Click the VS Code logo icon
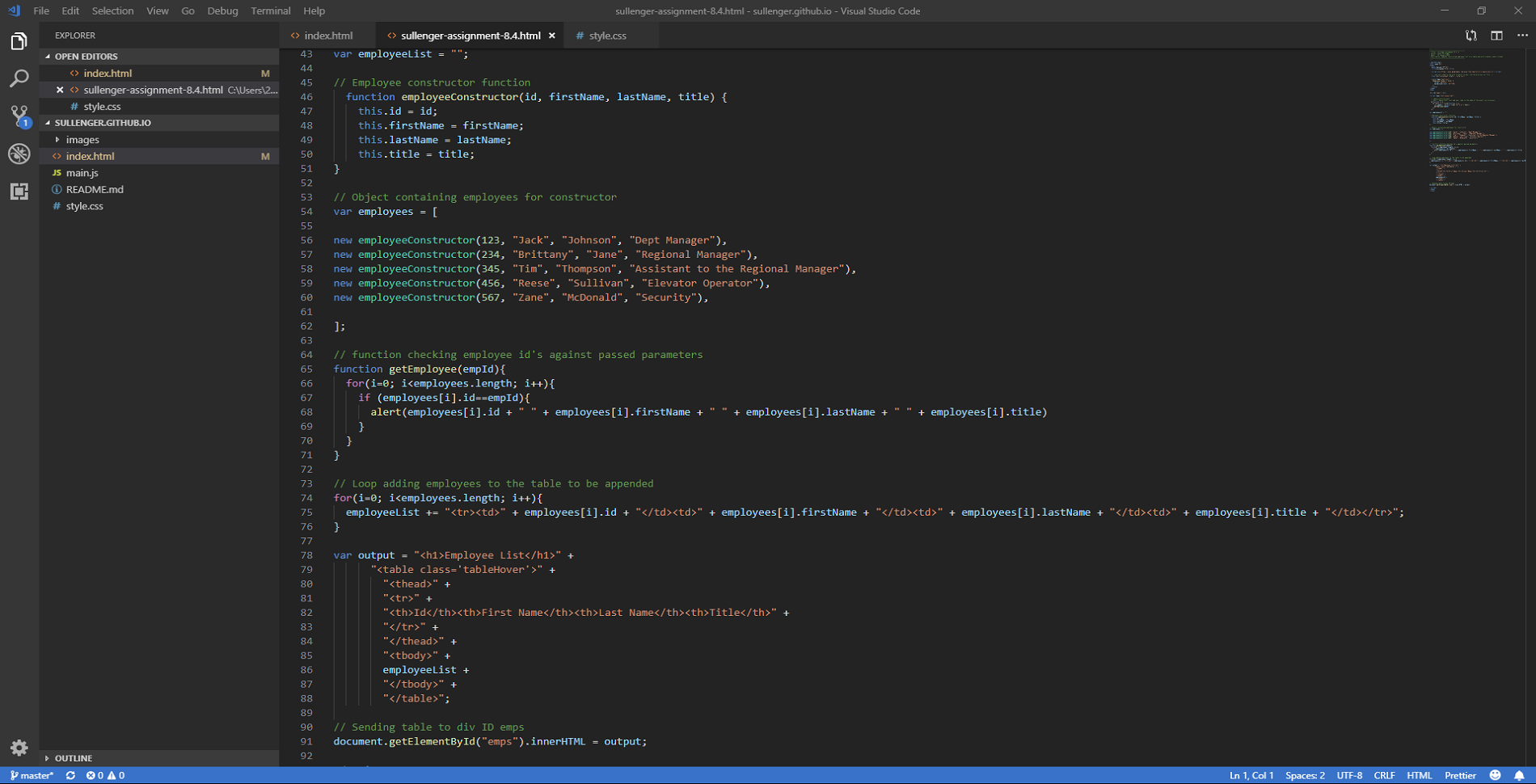Viewport: 1536px width, 784px height. [15, 11]
